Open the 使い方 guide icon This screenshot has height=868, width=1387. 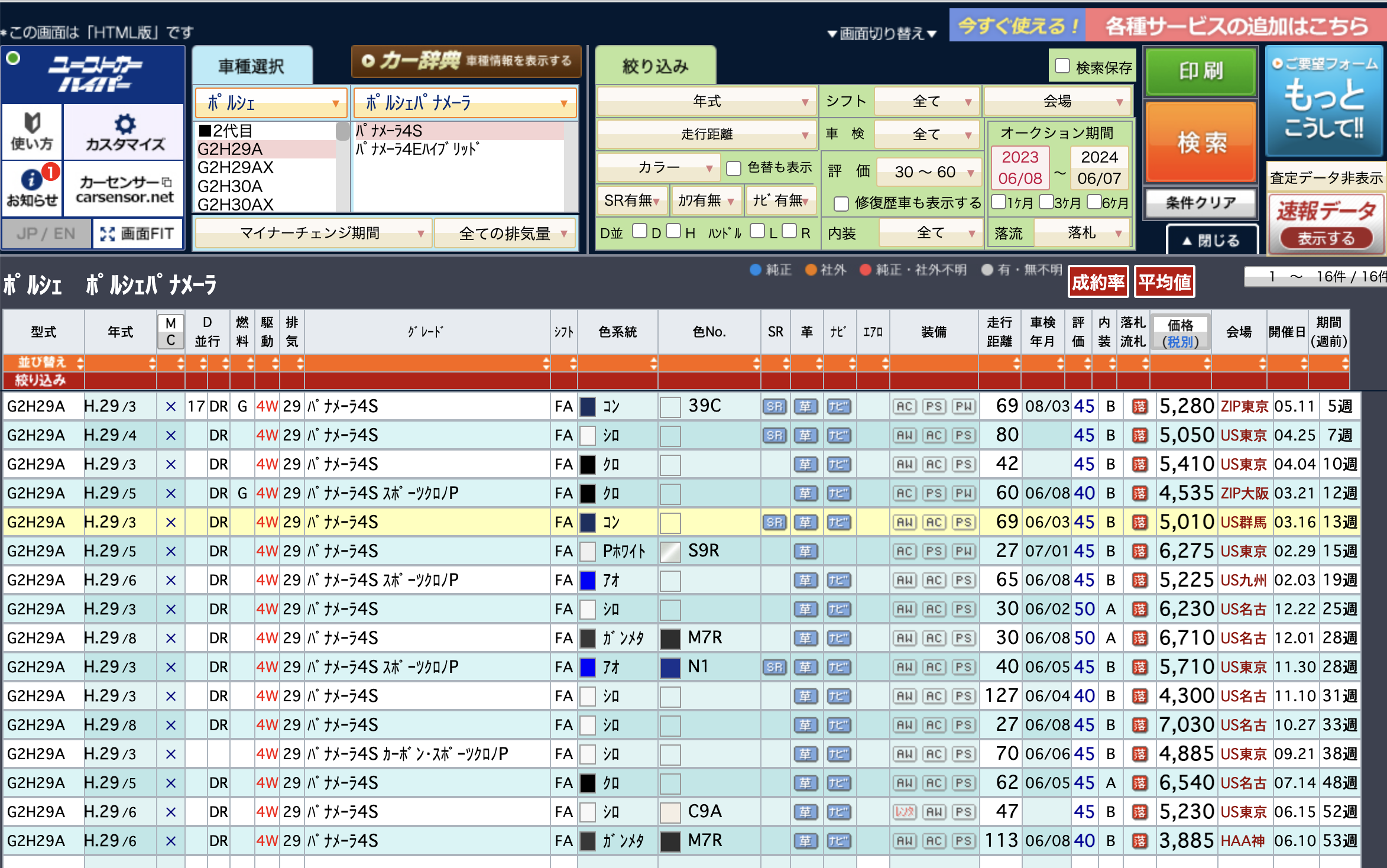pyautogui.click(x=32, y=131)
